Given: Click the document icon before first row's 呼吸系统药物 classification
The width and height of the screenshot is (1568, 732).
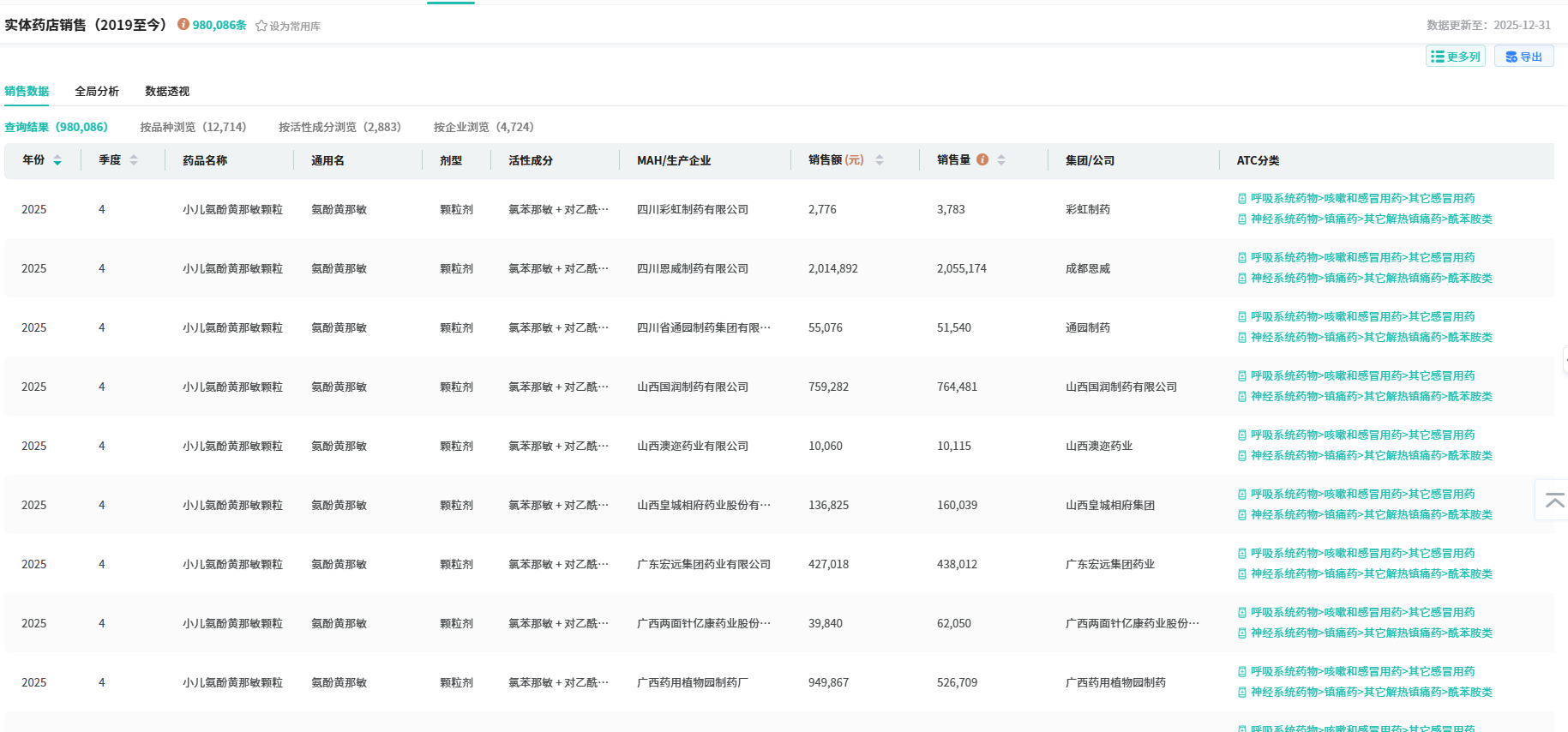Looking at the screenshot, I should (1241, 199).
